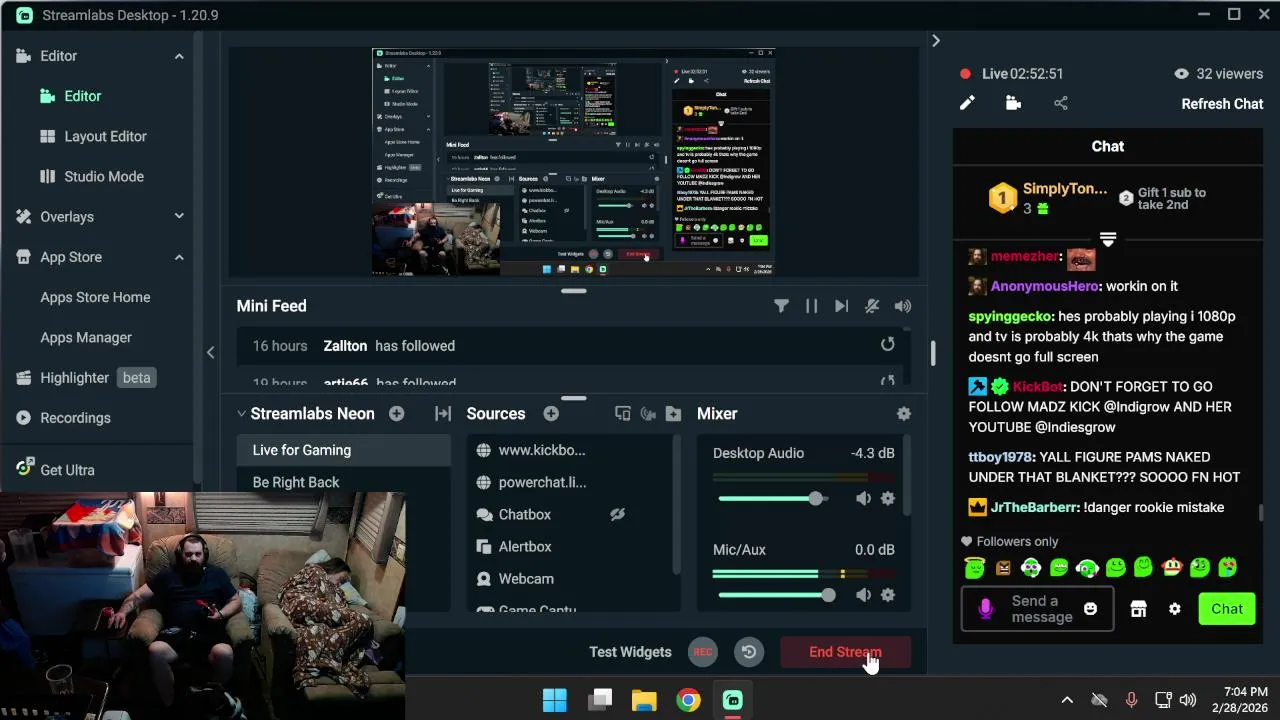Send message with green Chat button
This screenshot has width=1280, height=720.
pyautogui.click(x=1227, y=609)
